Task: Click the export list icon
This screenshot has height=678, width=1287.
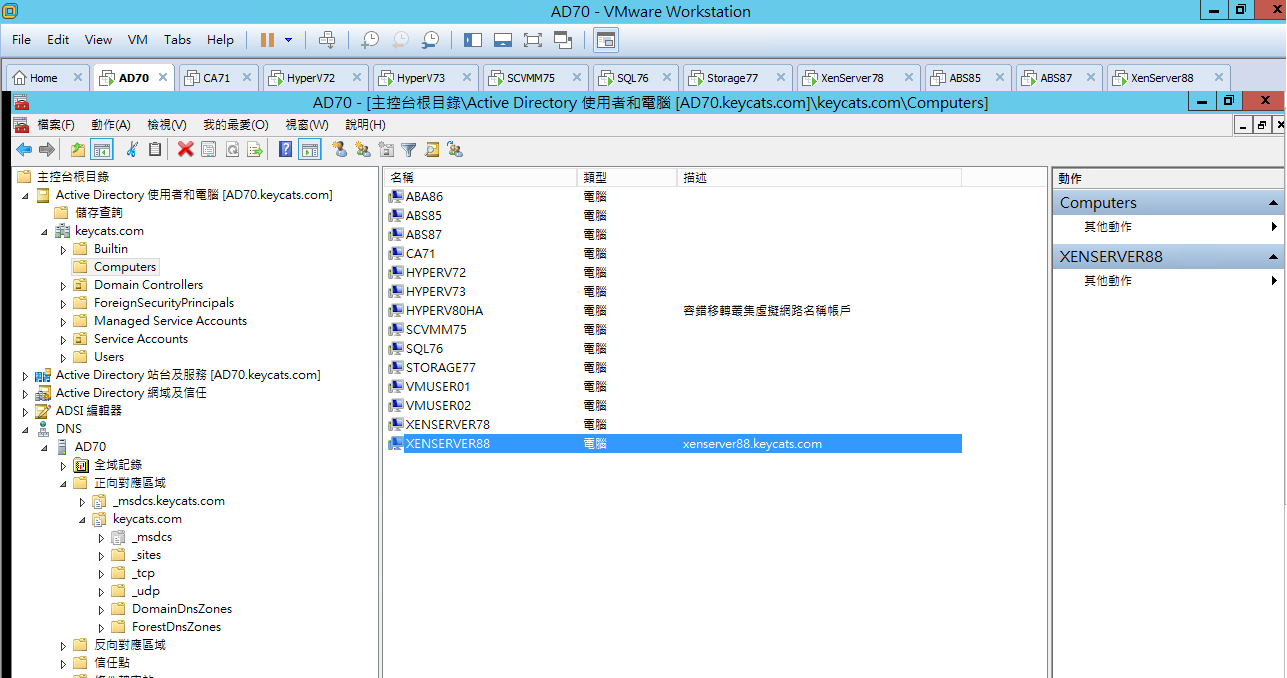Action: click(255, 150)
